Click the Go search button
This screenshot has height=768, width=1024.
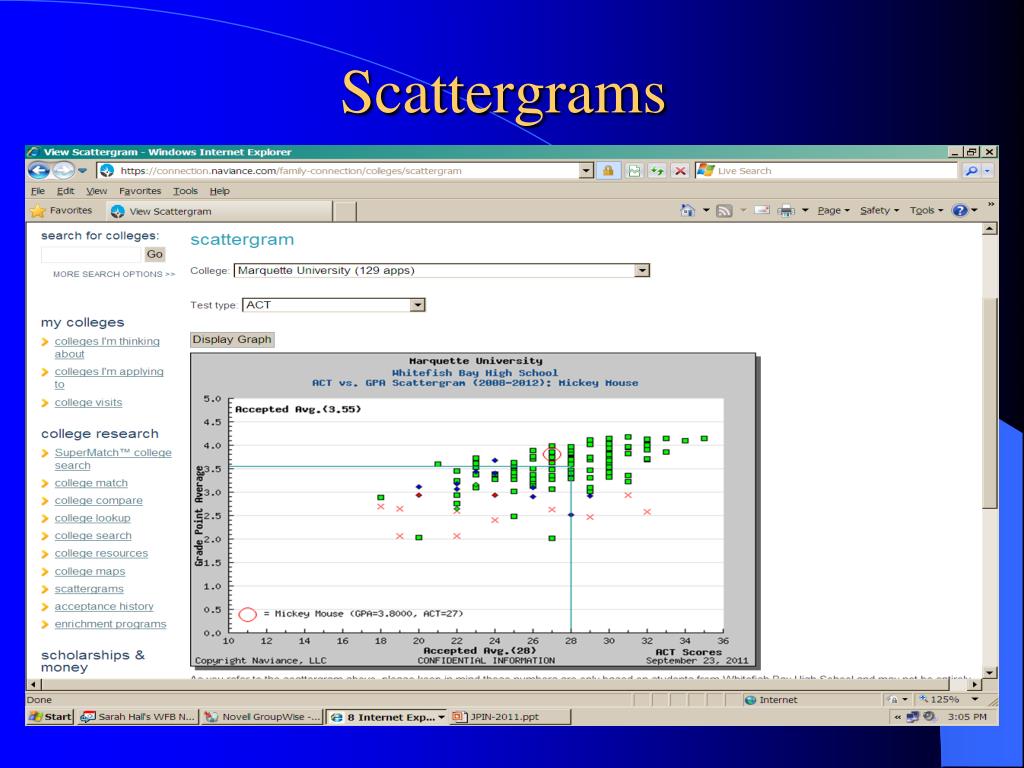click(x=155, y=255)
